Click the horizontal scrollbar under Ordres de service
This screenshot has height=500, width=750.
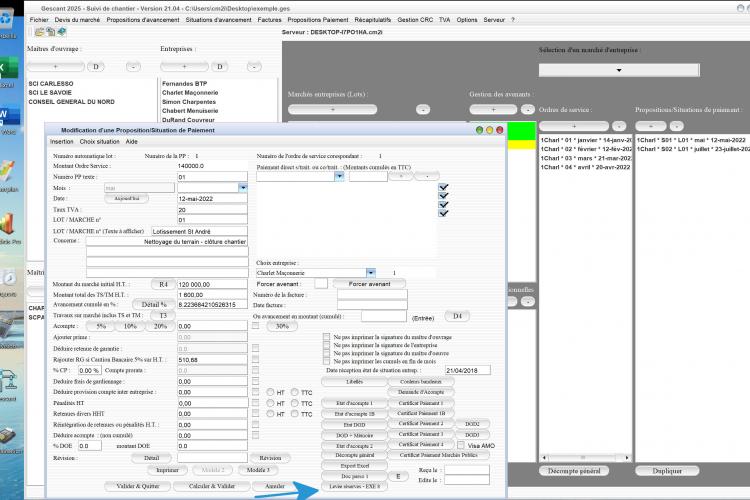point(585,458)
